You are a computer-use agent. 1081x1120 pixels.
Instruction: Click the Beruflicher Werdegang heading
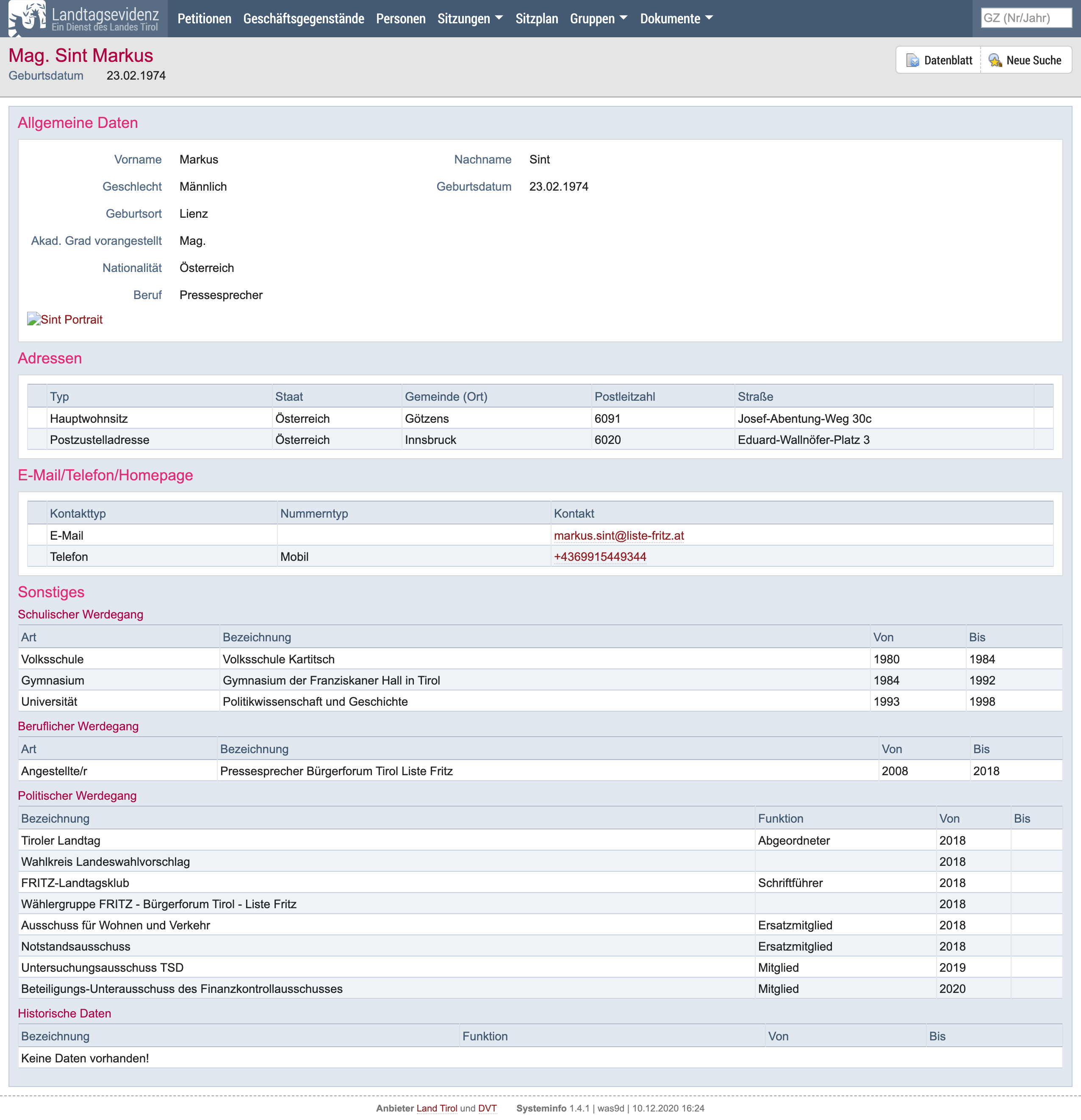pyautogui.click(x=78, y=726)
